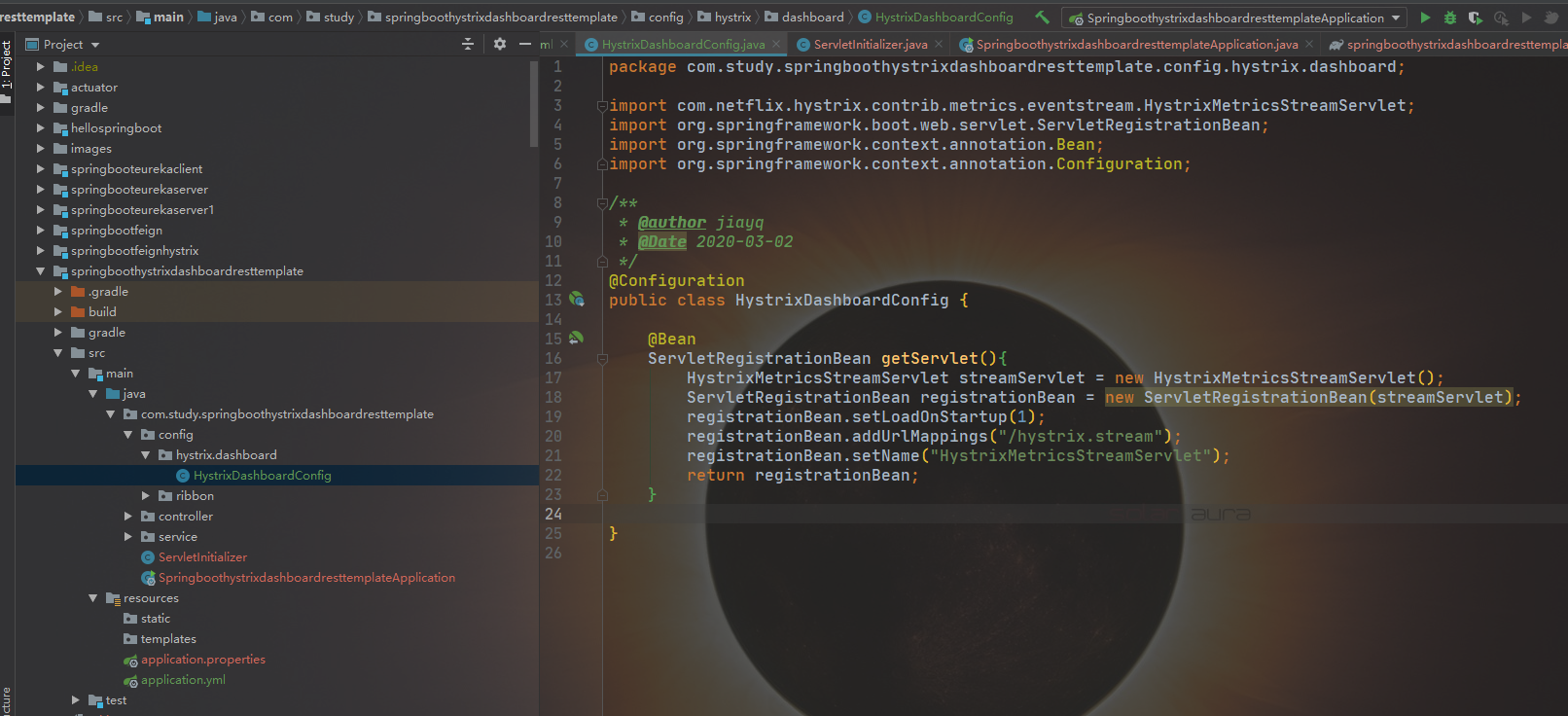The width and height of the screenshot is (1568, 716).
Task: Select the images folder
Action: click(x=90, y=148)
